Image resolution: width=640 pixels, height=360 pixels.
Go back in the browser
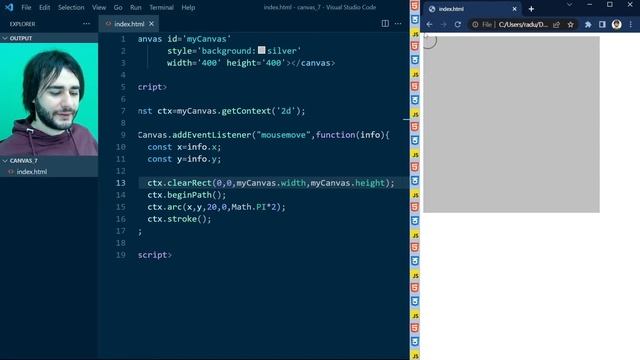tap(429, 24)
